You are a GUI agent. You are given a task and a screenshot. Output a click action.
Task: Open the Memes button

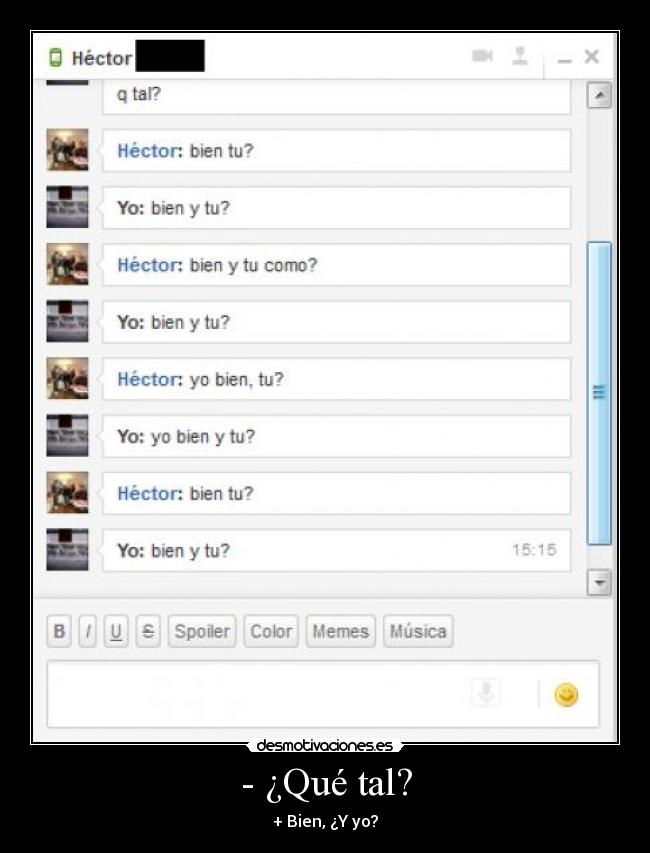(x=340, y=631)
